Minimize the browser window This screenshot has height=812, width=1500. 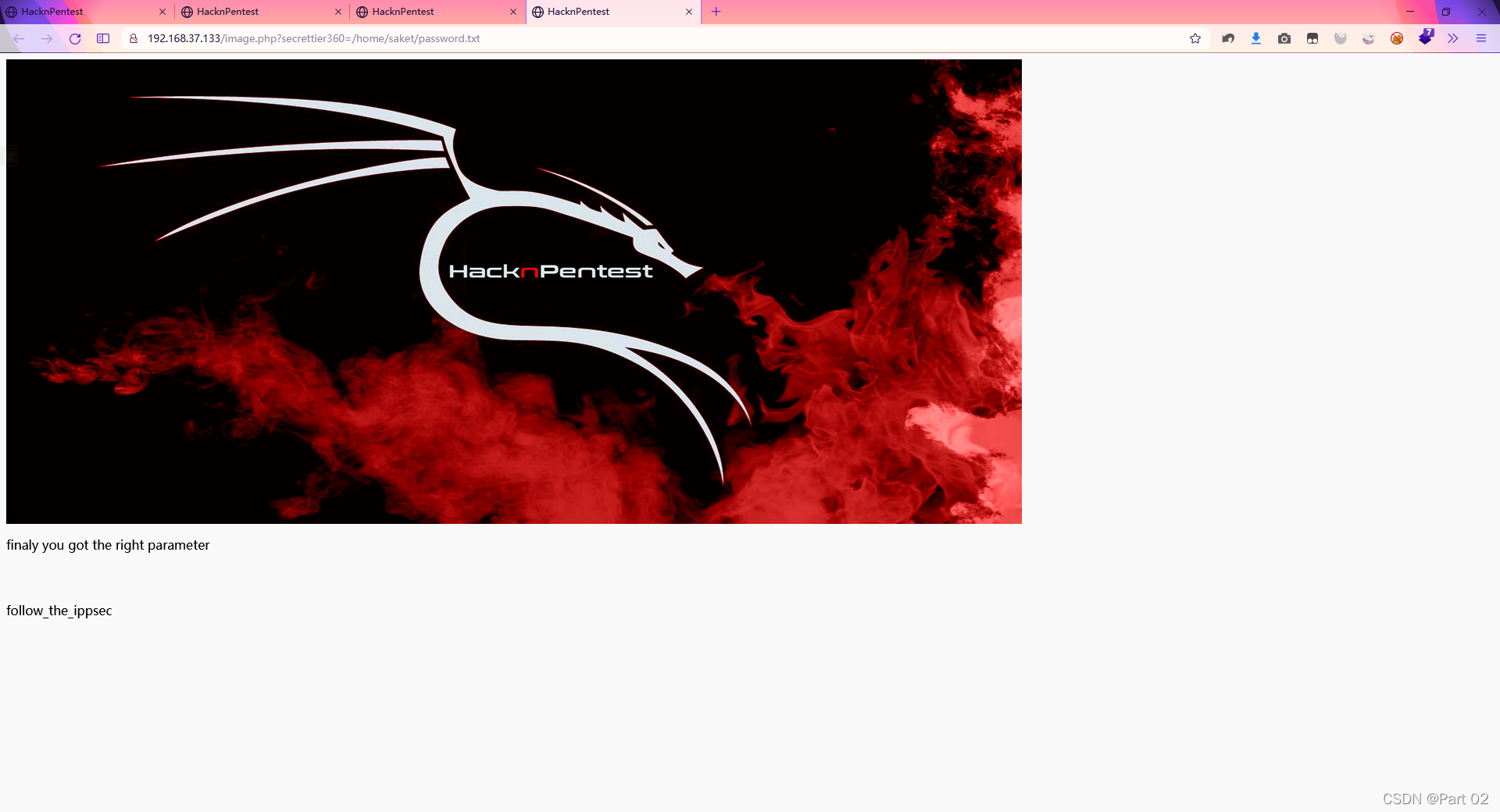(x=1410, y=12)
